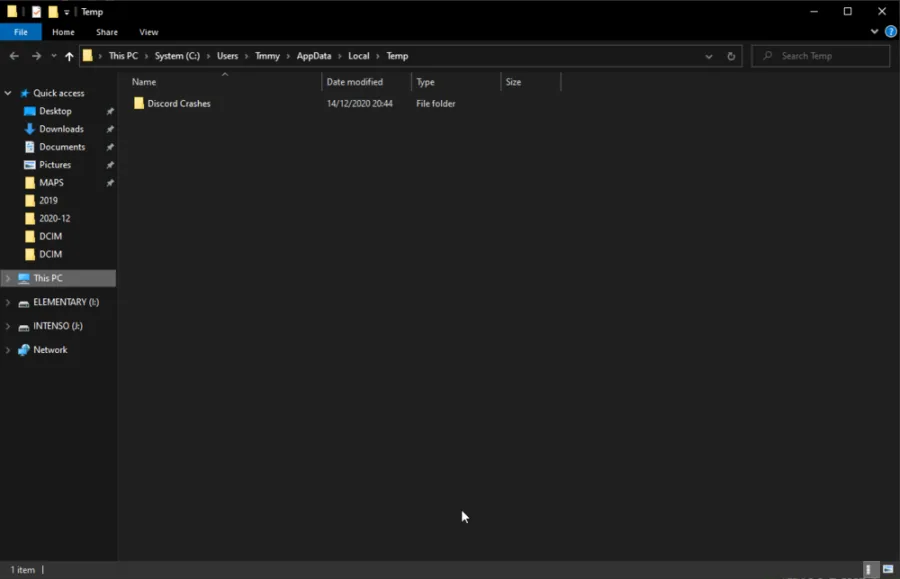Image resolution: width=900 pixels, height=579 pixels.
Task: Go back with the back arrow
Action: (x=14, y=56)
